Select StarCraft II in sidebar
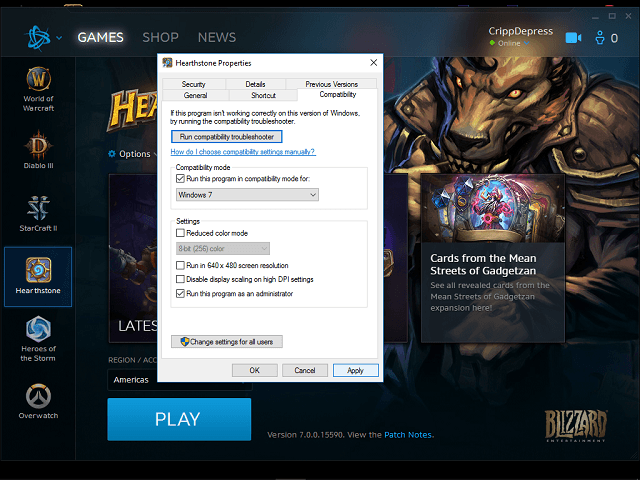 tap(38, 213)
